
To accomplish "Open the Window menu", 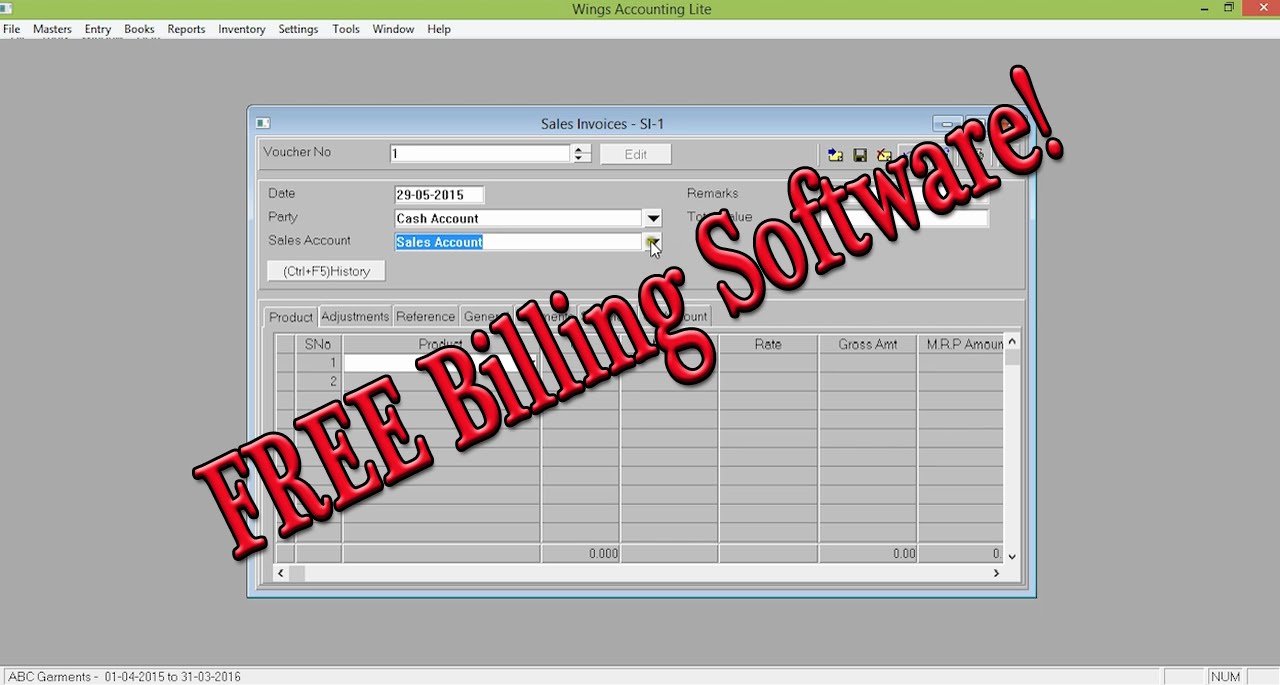I will (x=393, y=29).
